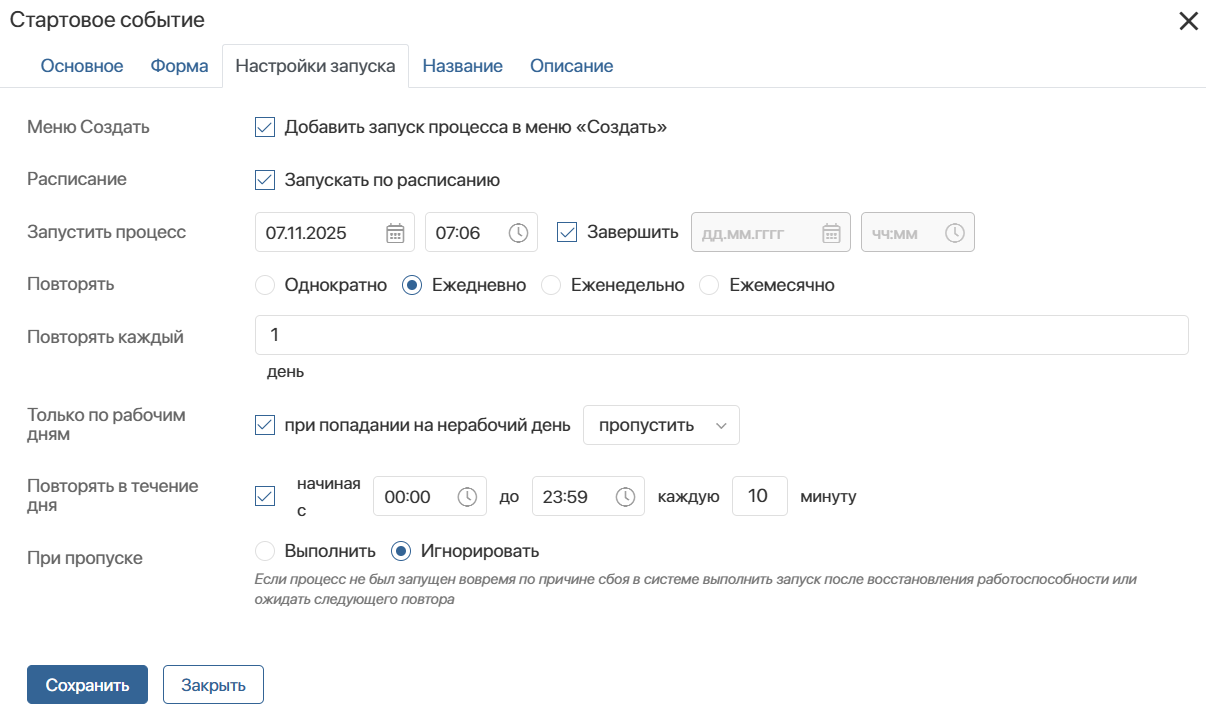Open calendar picker for start date 07.11.2025
Screen dimensions: 1206x710
(x=395, y=233)
